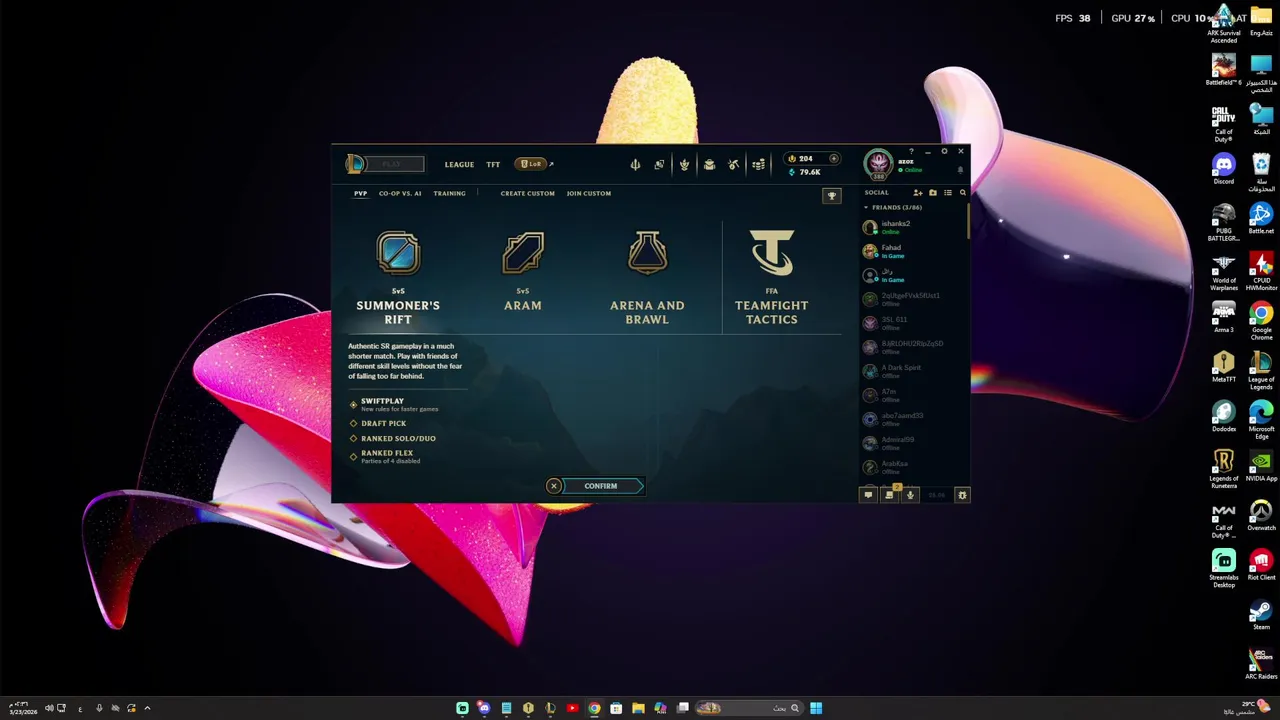Open the TFT menu item
1280x720 pixels.
tap(493, 164)
